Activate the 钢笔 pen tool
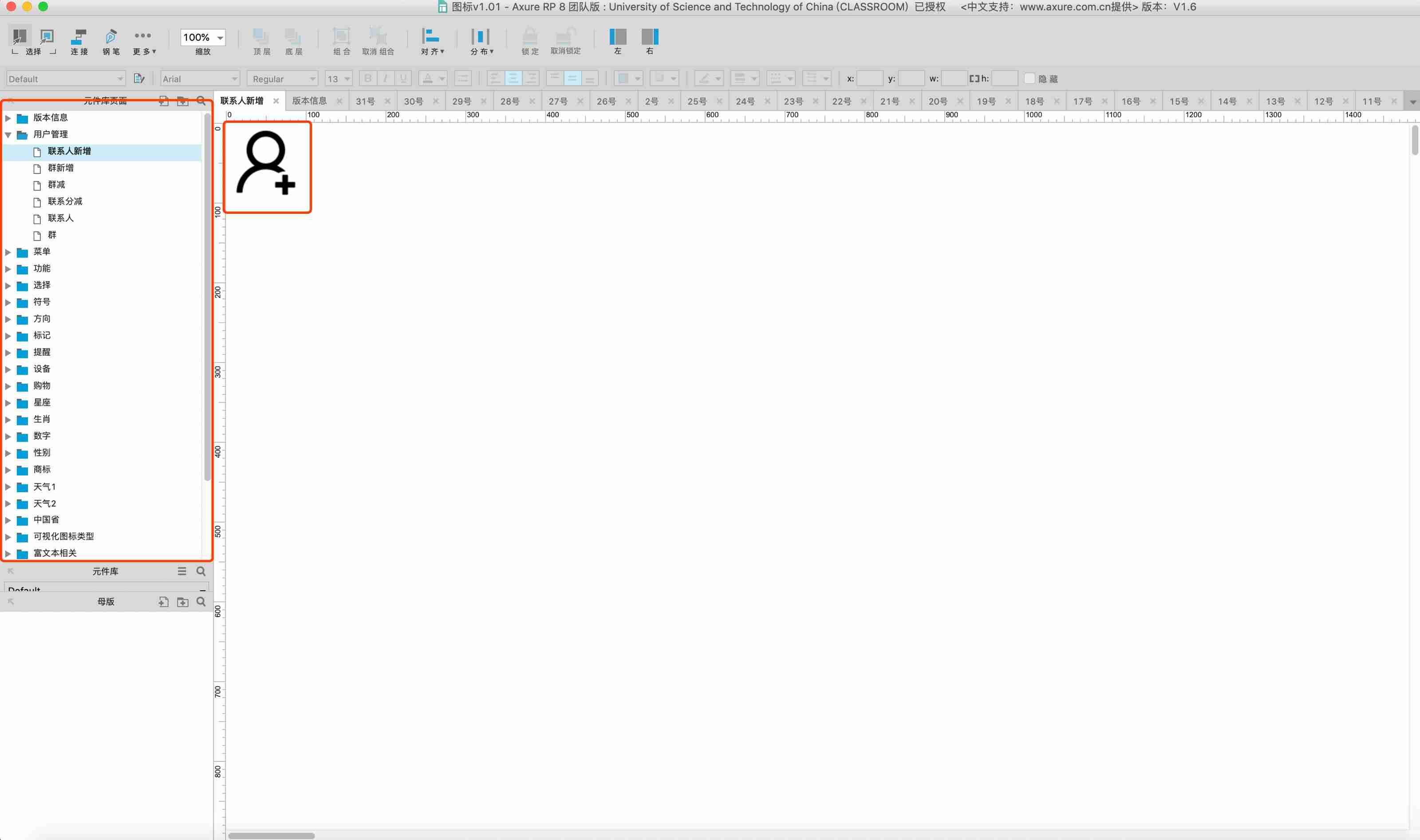 [111, 42]
